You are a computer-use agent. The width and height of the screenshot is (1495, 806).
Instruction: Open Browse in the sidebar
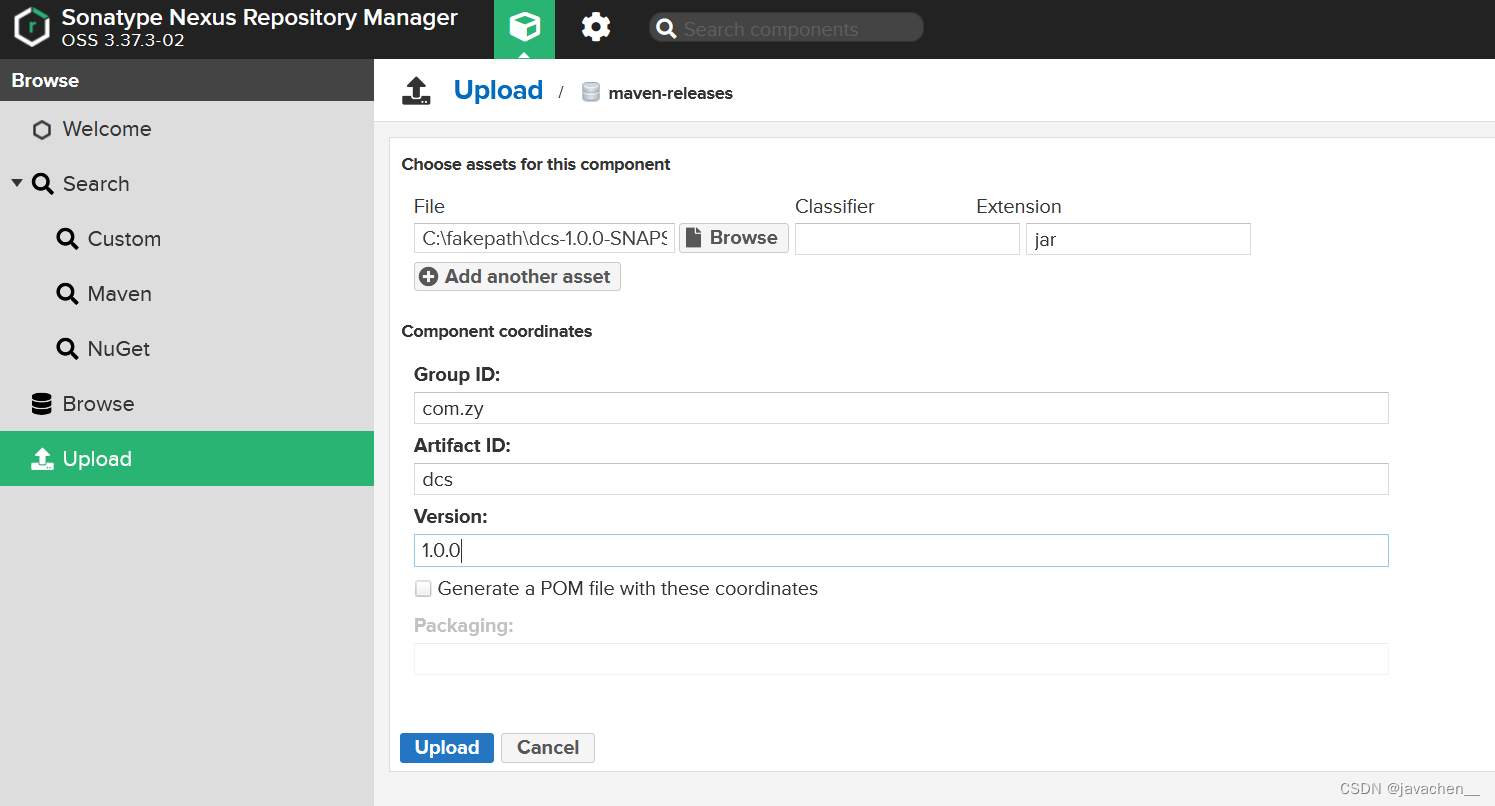click(x=187, y=404)
